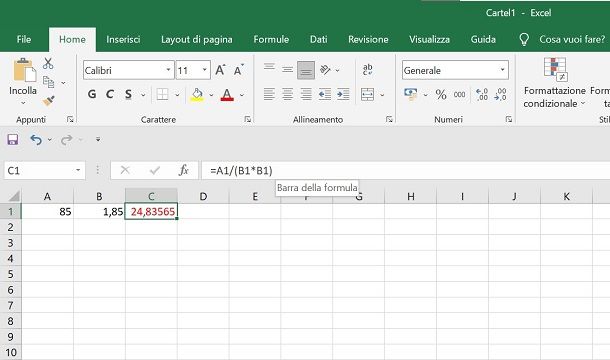The image size is (610, 360).
Task: Center cell text horizontally
Action: coord(287,94)
